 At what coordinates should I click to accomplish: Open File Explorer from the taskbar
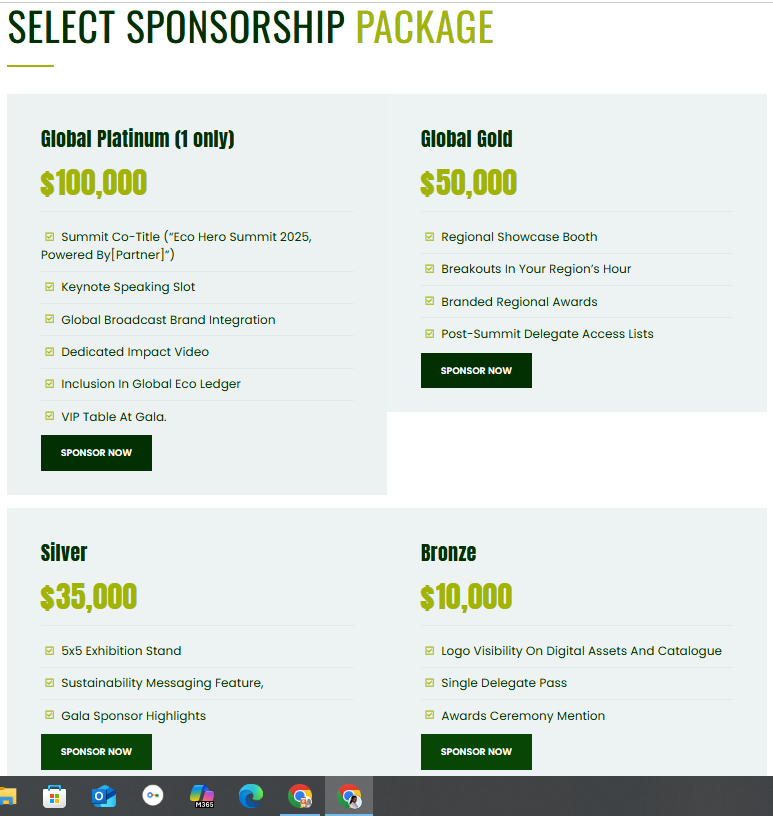[7, 796]
